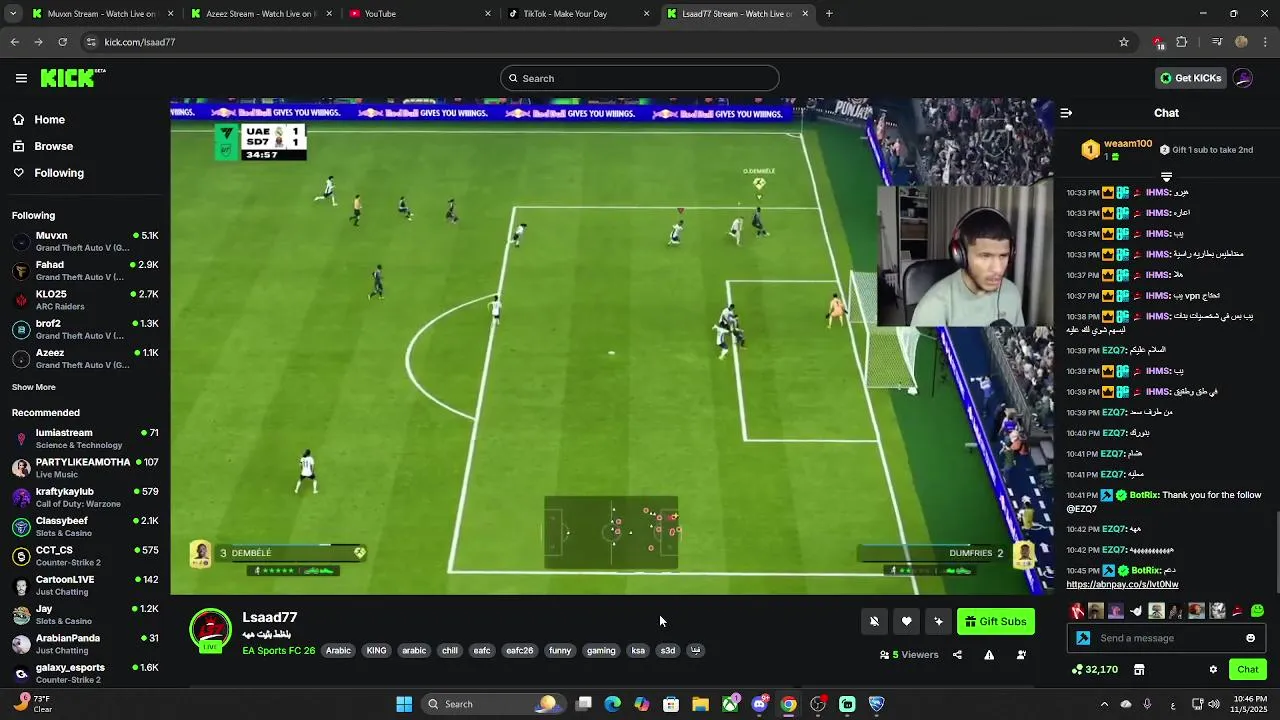This screenshot has height=720, width=1280.
Task: Open Microsoft Edge from taskbar
Action: (612, 704)
